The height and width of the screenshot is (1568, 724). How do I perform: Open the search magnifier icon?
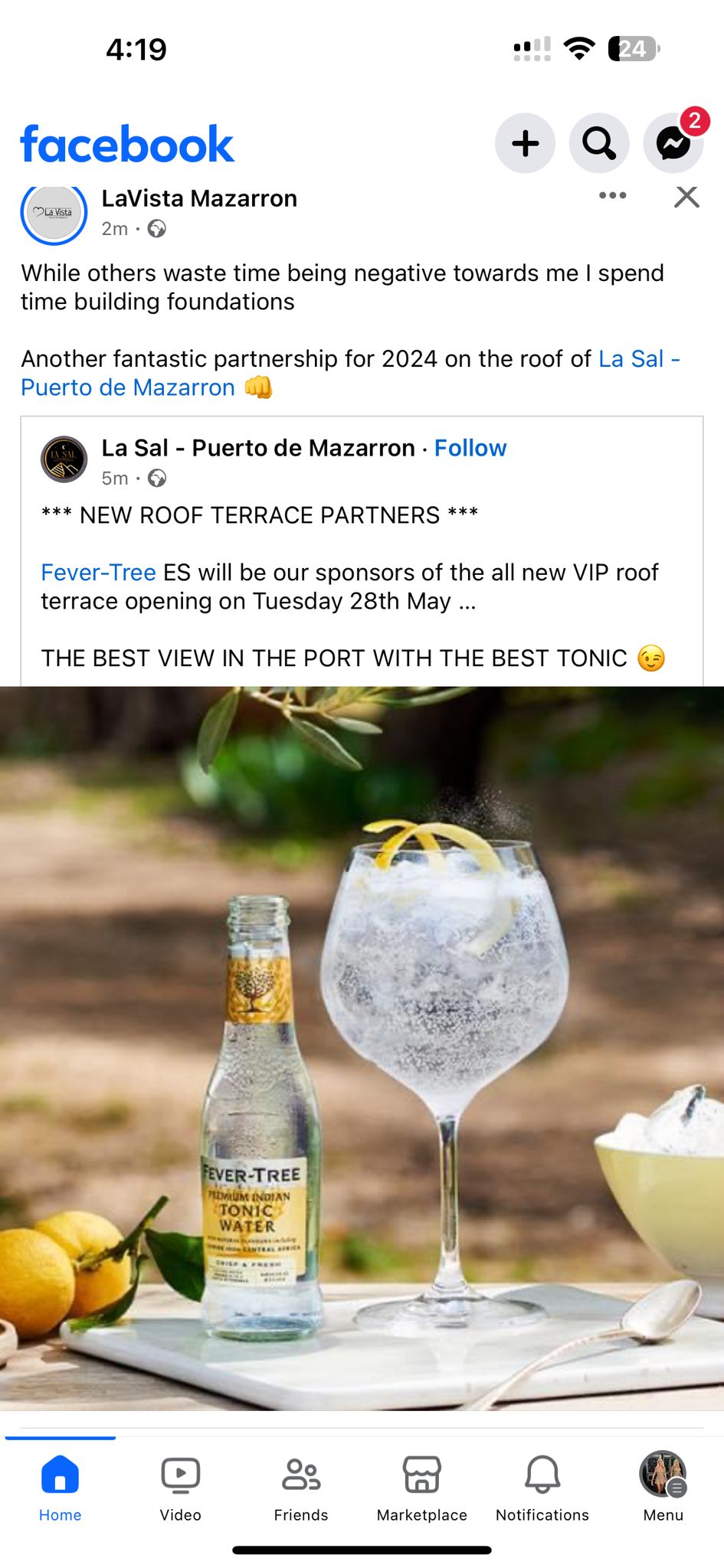pyautogui.click(x=599, y=143)
